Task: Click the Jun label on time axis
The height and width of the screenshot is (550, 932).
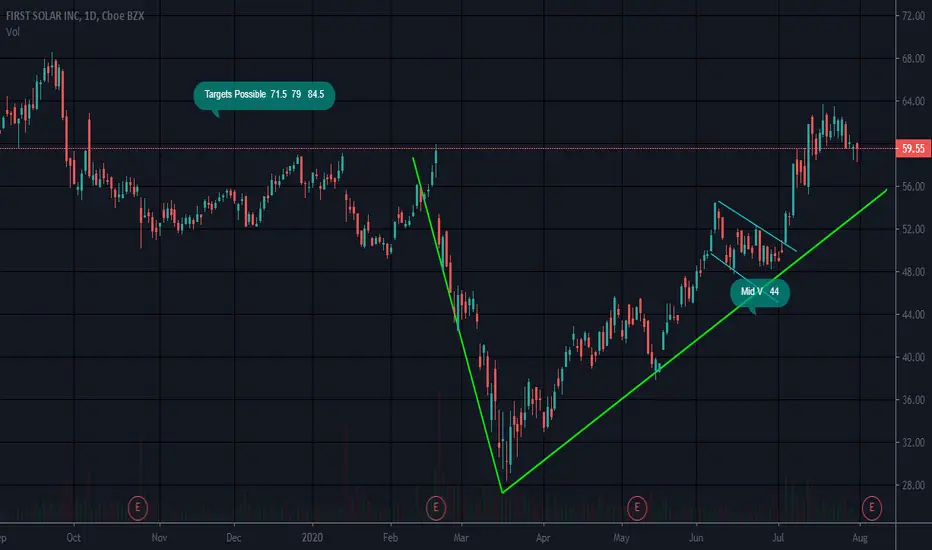Action: pos(696,538)
